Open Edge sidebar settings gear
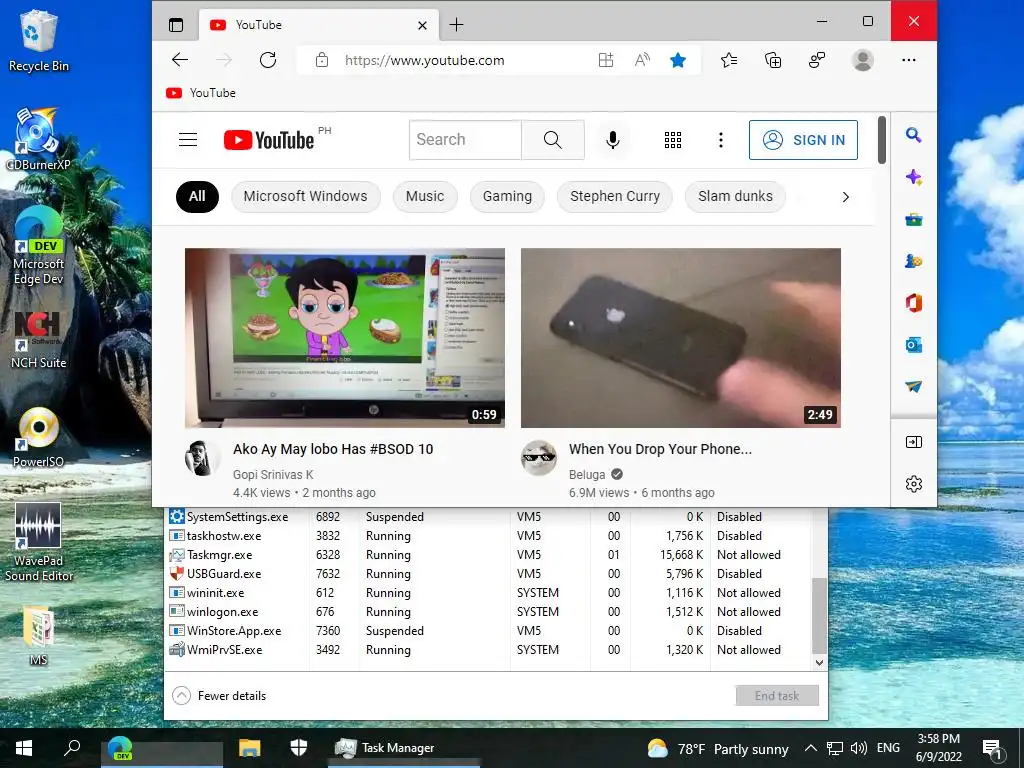Screen dimensions: 1024x768 click(914, 484)
